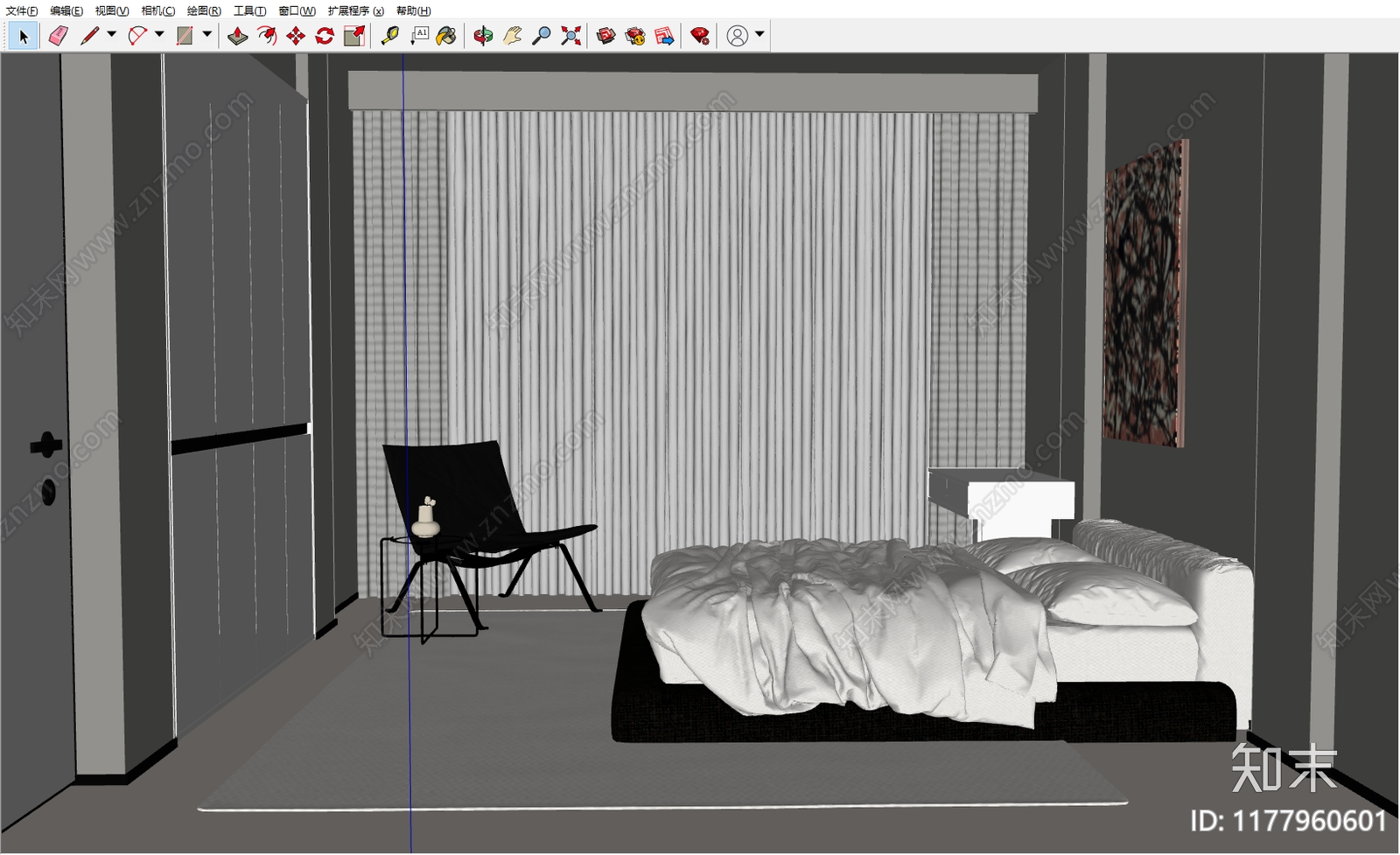Open the 相机(C) menu
Viewport: 1400px width, 855px height.
point(158,11)
